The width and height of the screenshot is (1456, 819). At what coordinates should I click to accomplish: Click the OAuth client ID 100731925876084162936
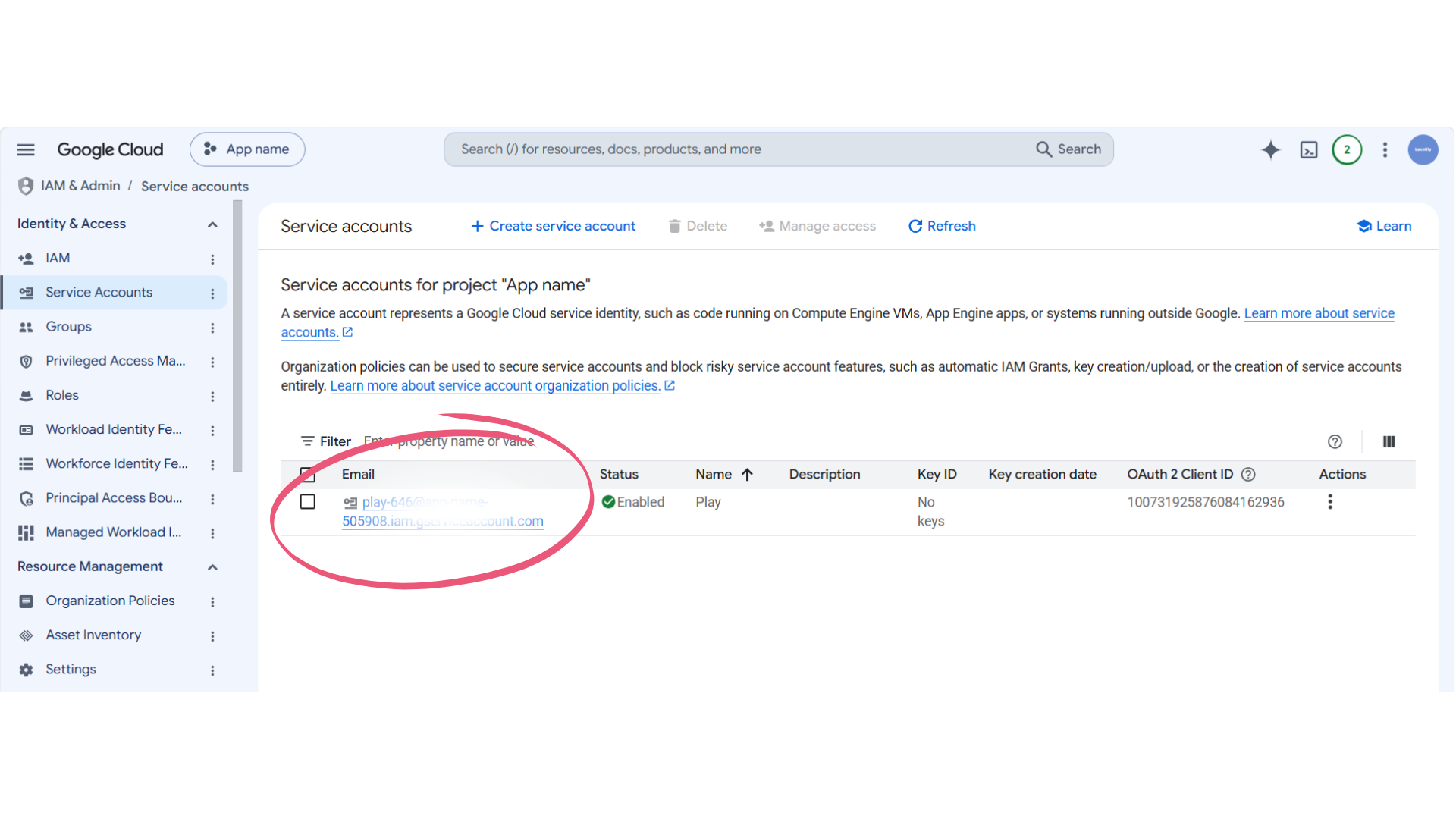(x=1206, y=502)
